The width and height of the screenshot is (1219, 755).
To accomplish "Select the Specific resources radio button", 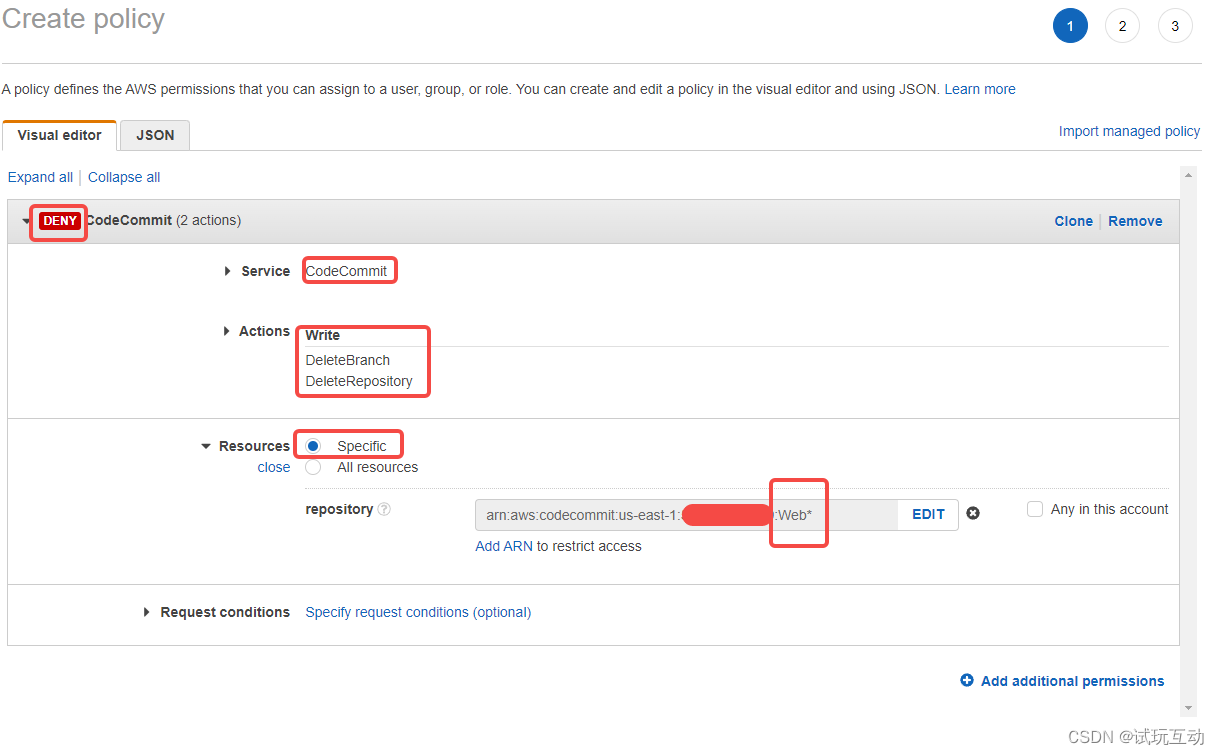I will tap(314, 446).
